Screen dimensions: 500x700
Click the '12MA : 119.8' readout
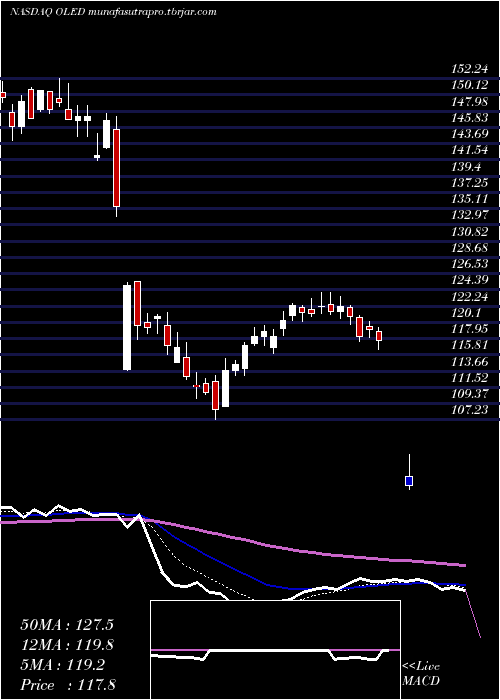coord(67,645)
